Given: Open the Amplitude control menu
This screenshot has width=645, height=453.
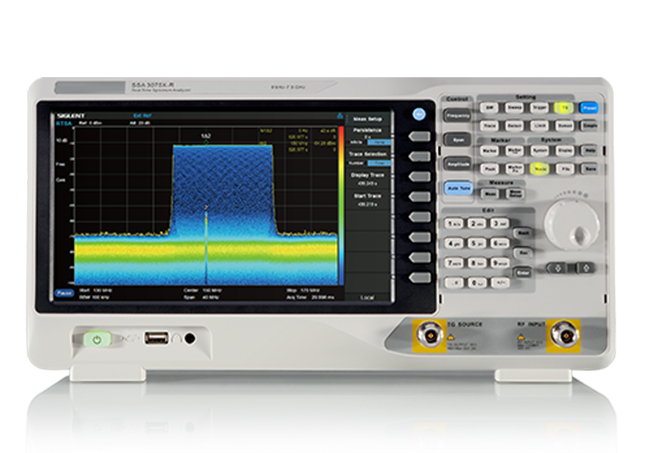Looking at the screenshot, I should [x=456, y=162].
